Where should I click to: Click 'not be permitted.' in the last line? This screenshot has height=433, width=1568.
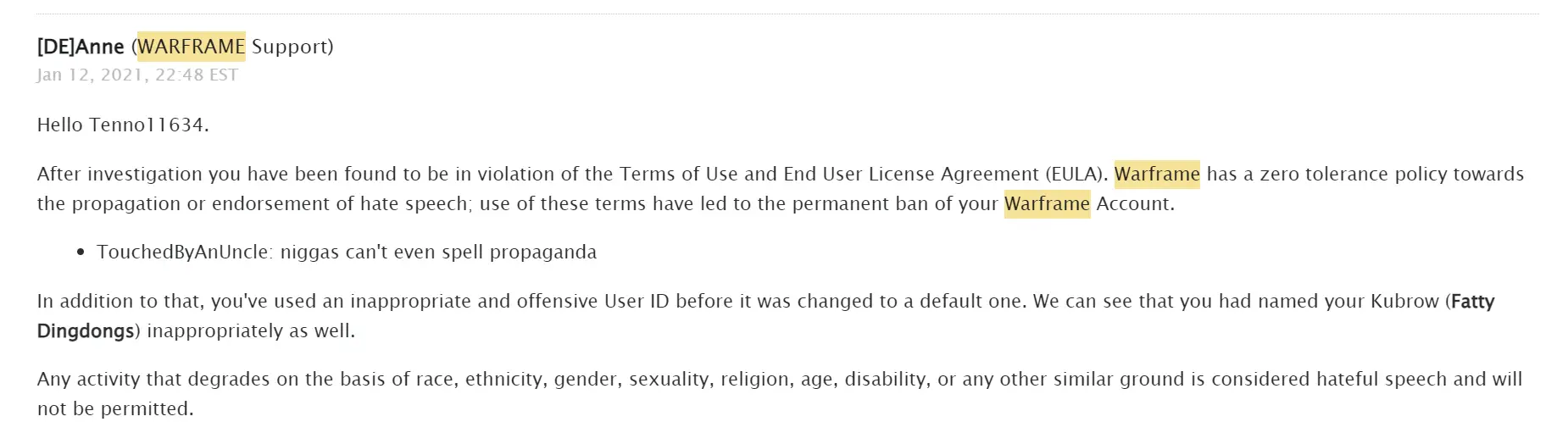pos(115,408)
